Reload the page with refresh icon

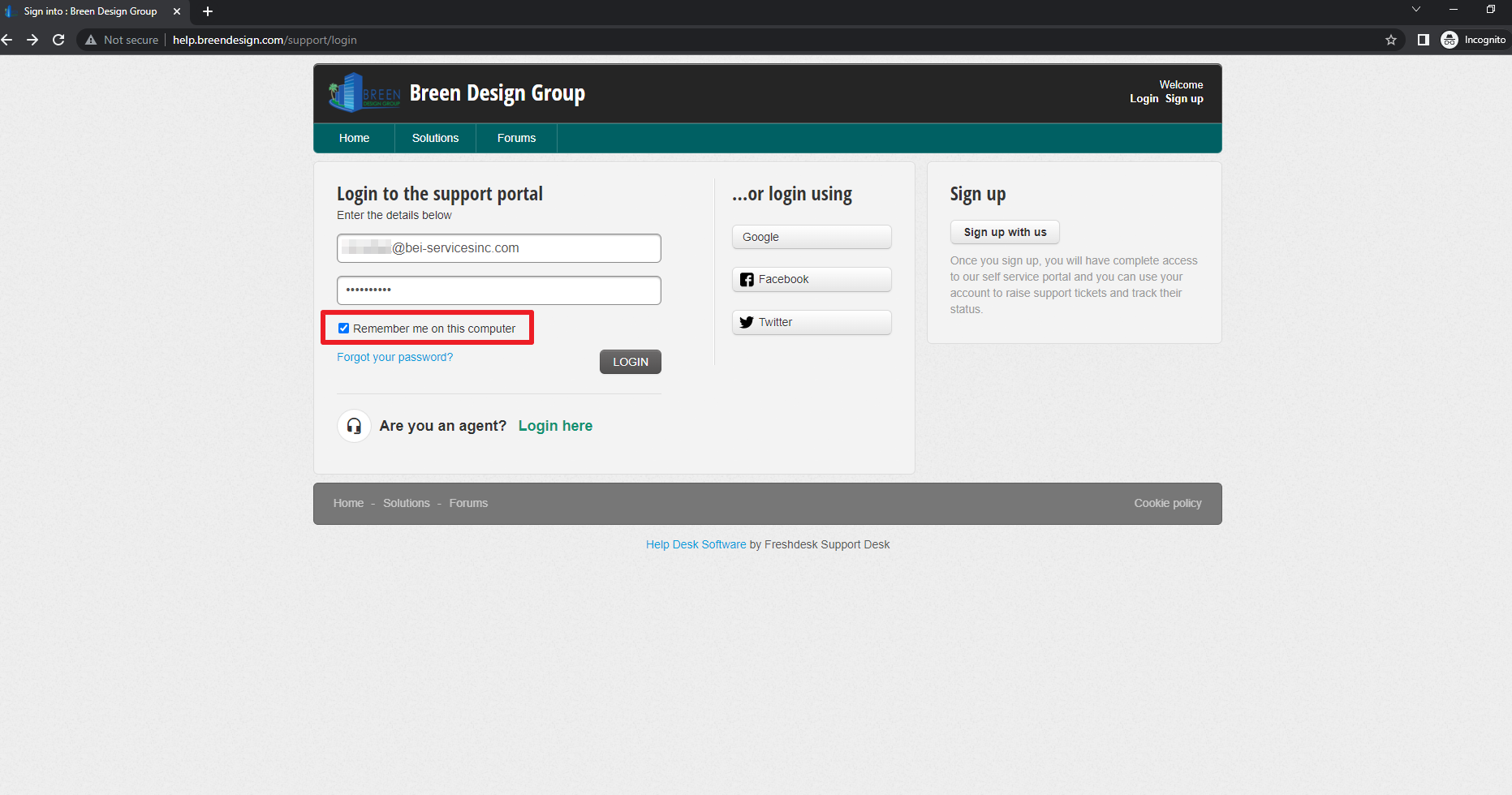58,40
